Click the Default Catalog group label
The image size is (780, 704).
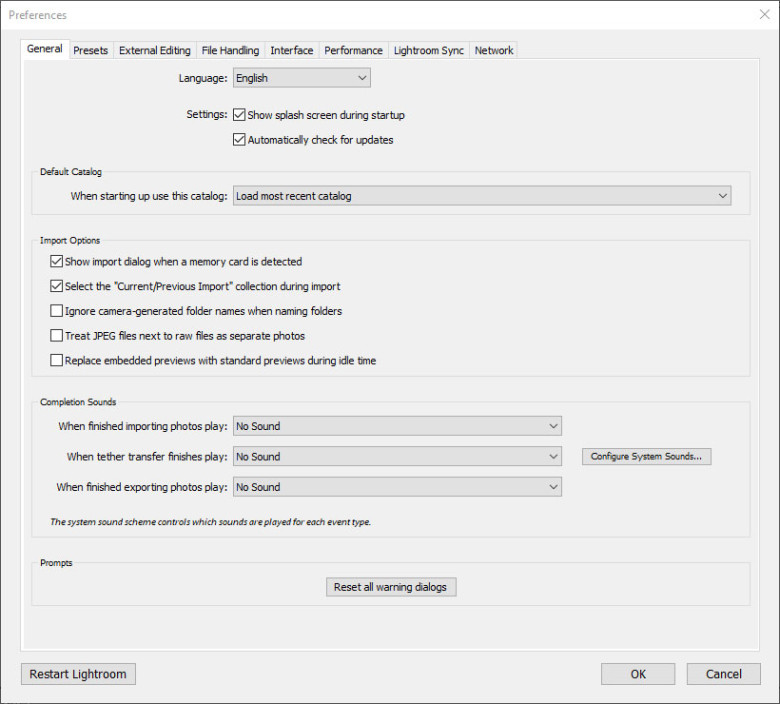pyautogui.click(x=71, y=172)
